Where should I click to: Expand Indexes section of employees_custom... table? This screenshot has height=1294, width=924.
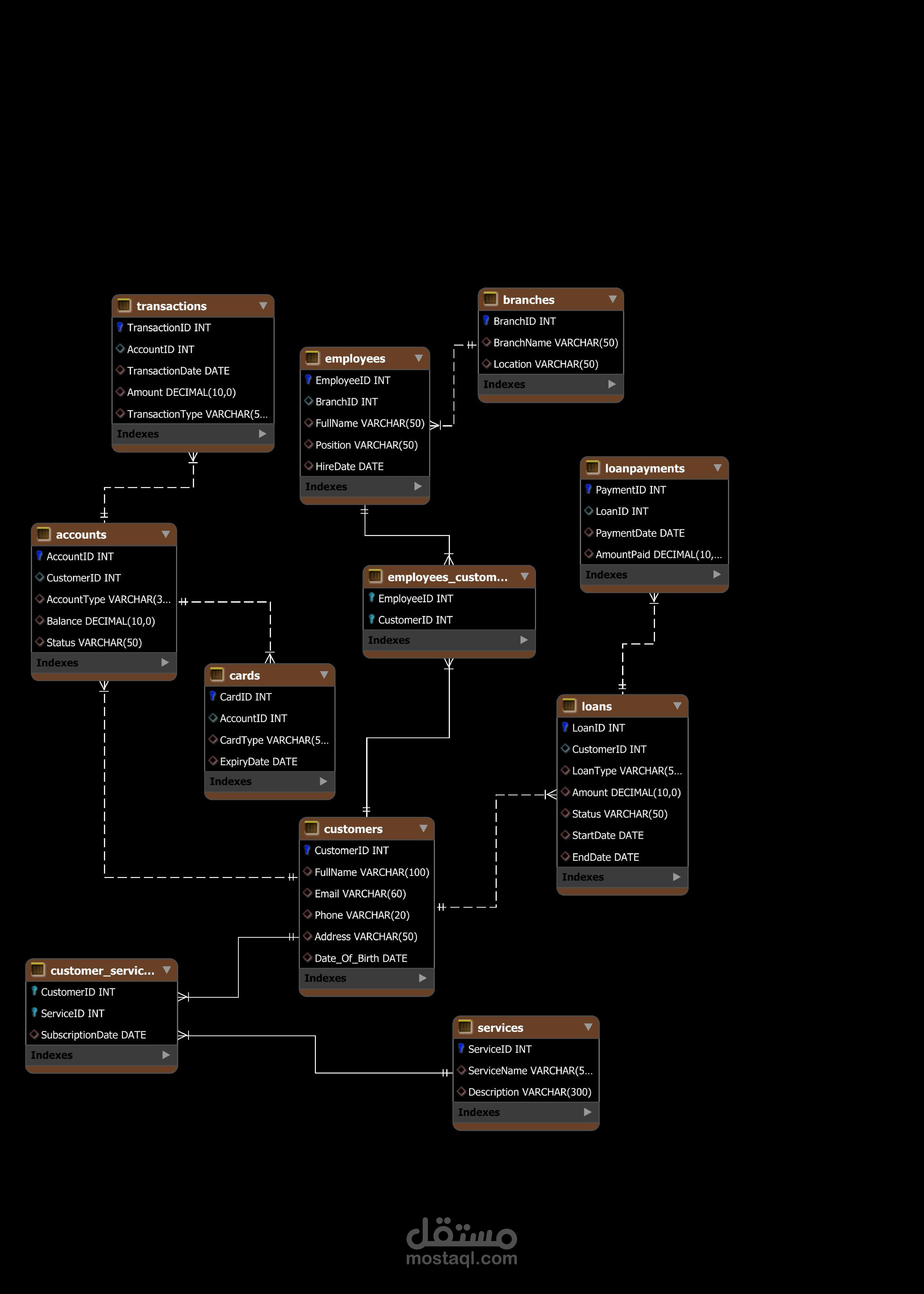click(x=524, y=640)
